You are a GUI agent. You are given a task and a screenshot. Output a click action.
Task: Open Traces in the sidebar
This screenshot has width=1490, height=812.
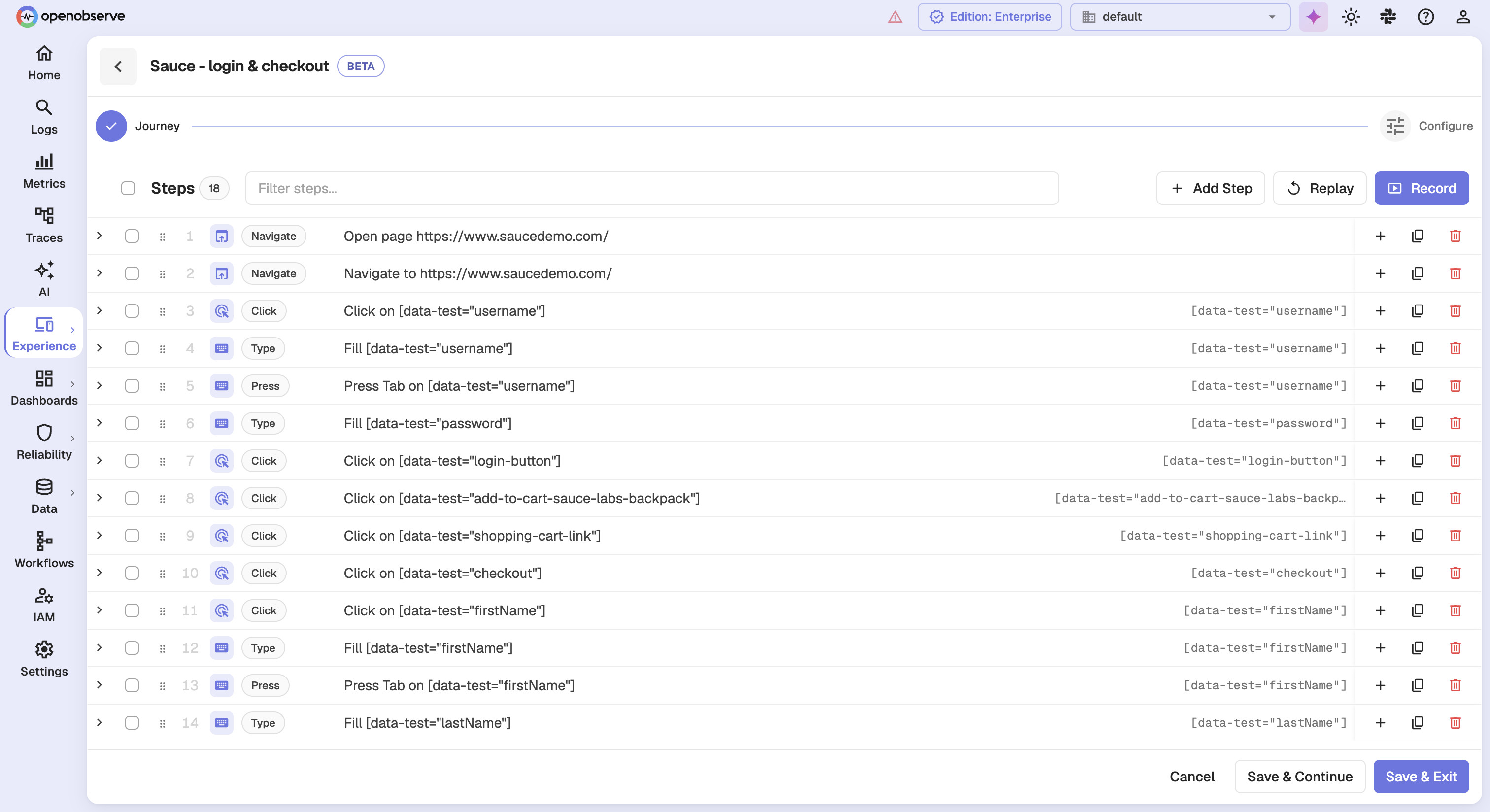[x=44, y=226]
